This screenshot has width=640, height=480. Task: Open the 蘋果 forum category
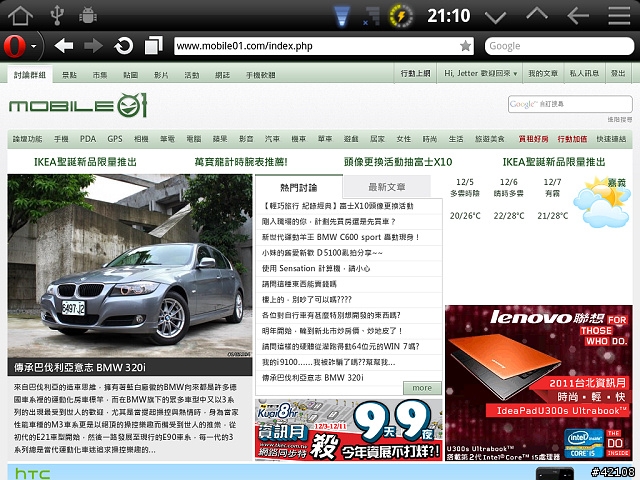click(x=220, y=139)
